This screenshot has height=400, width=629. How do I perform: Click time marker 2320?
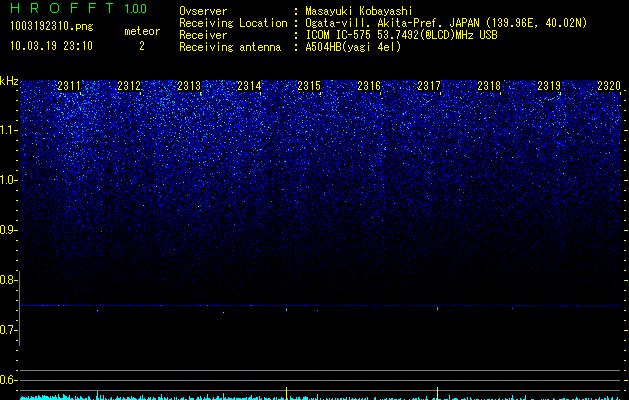(x=609, y=86)
